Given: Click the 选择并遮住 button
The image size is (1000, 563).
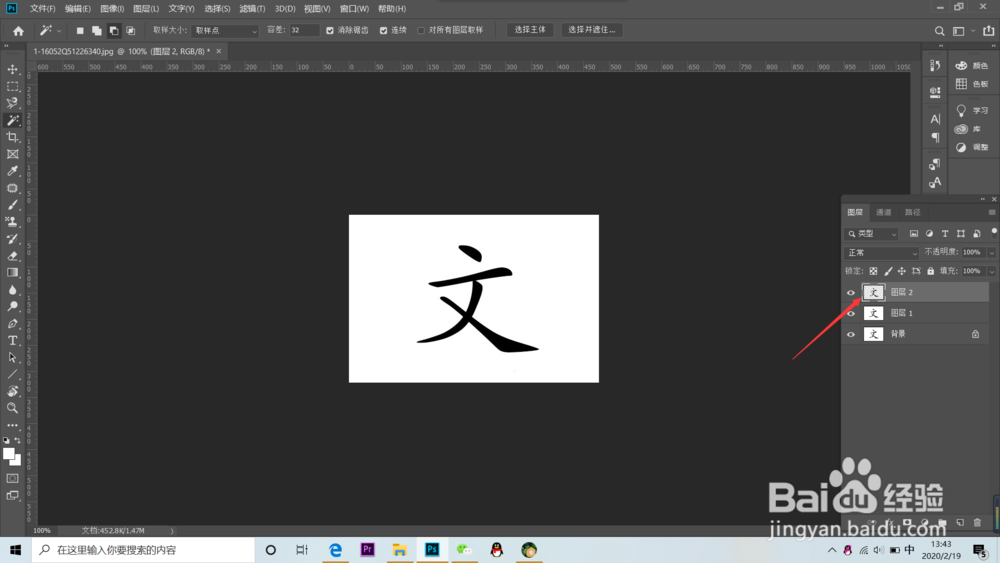Looking at the screenshot, I should pos(592,30).
